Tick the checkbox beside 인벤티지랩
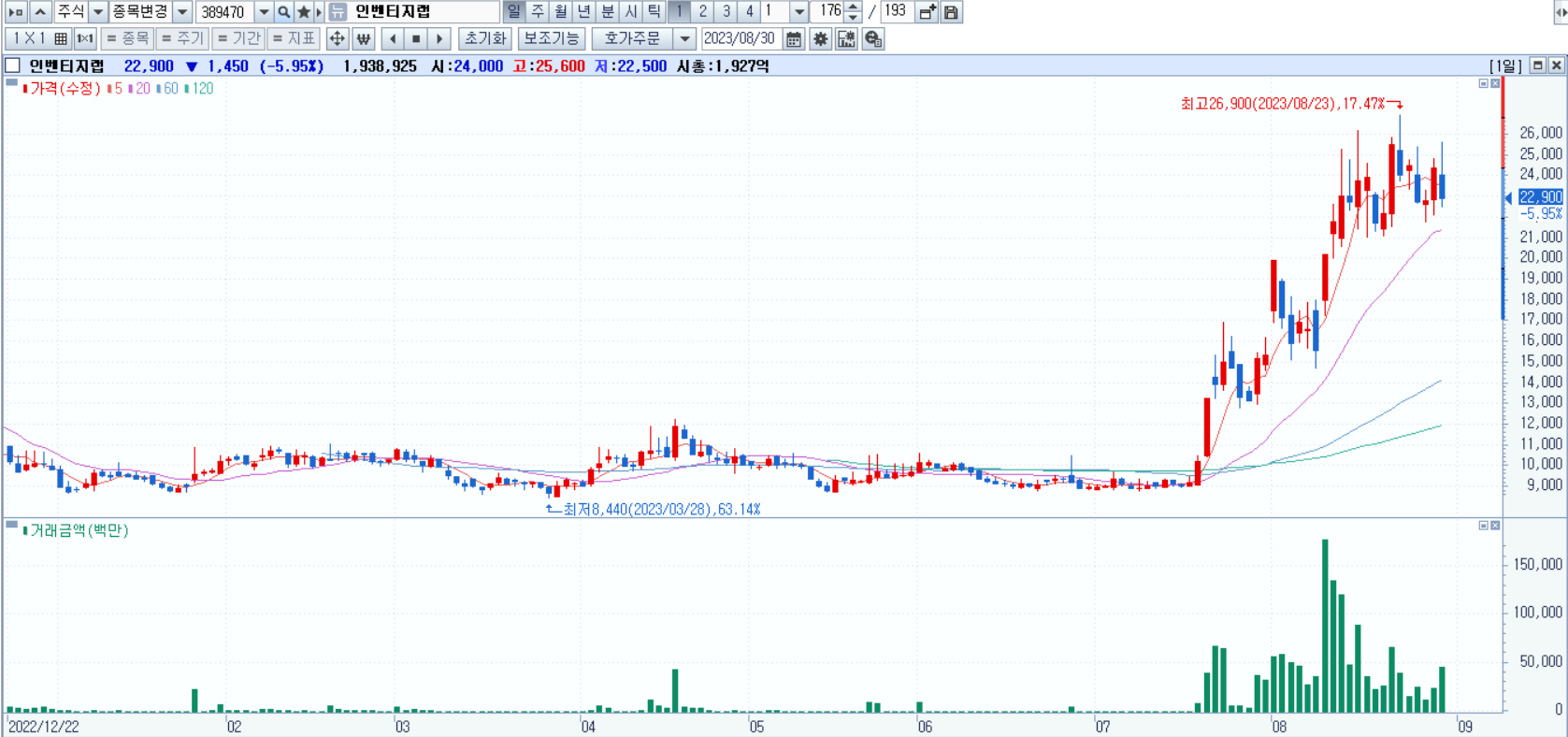Image resolution: width=1568 pixels, height=737 pixels. [x=12, y=65]
